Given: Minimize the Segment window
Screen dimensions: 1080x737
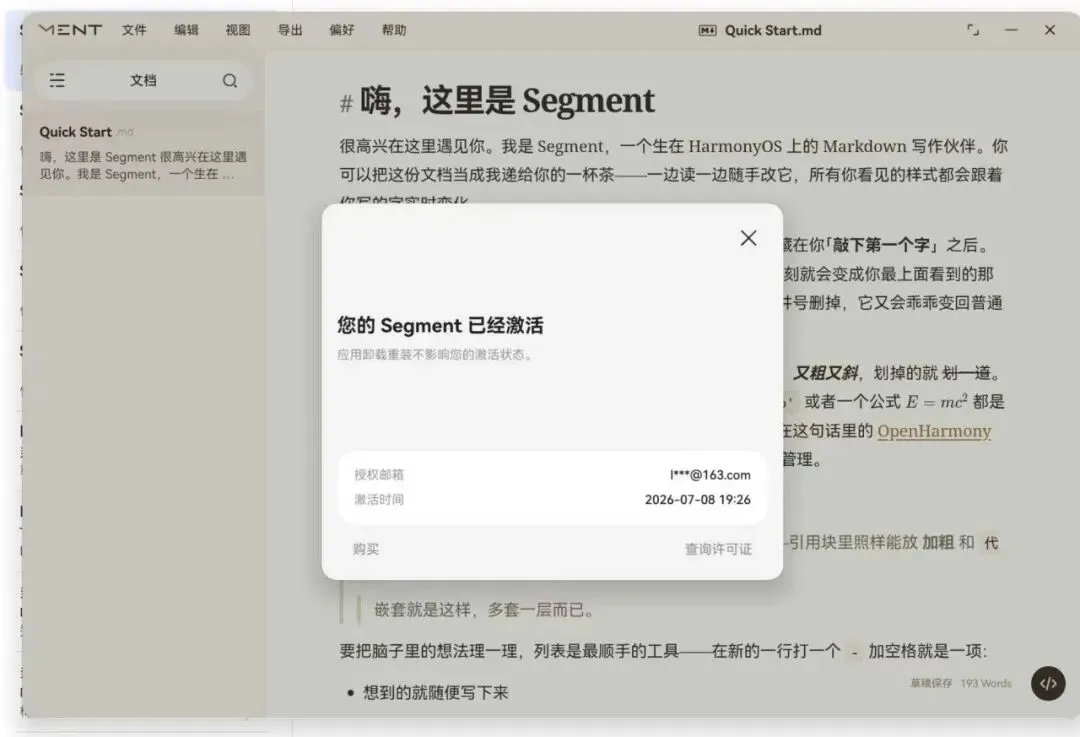Looking at the screenshot, I should tap(1011, 30).
